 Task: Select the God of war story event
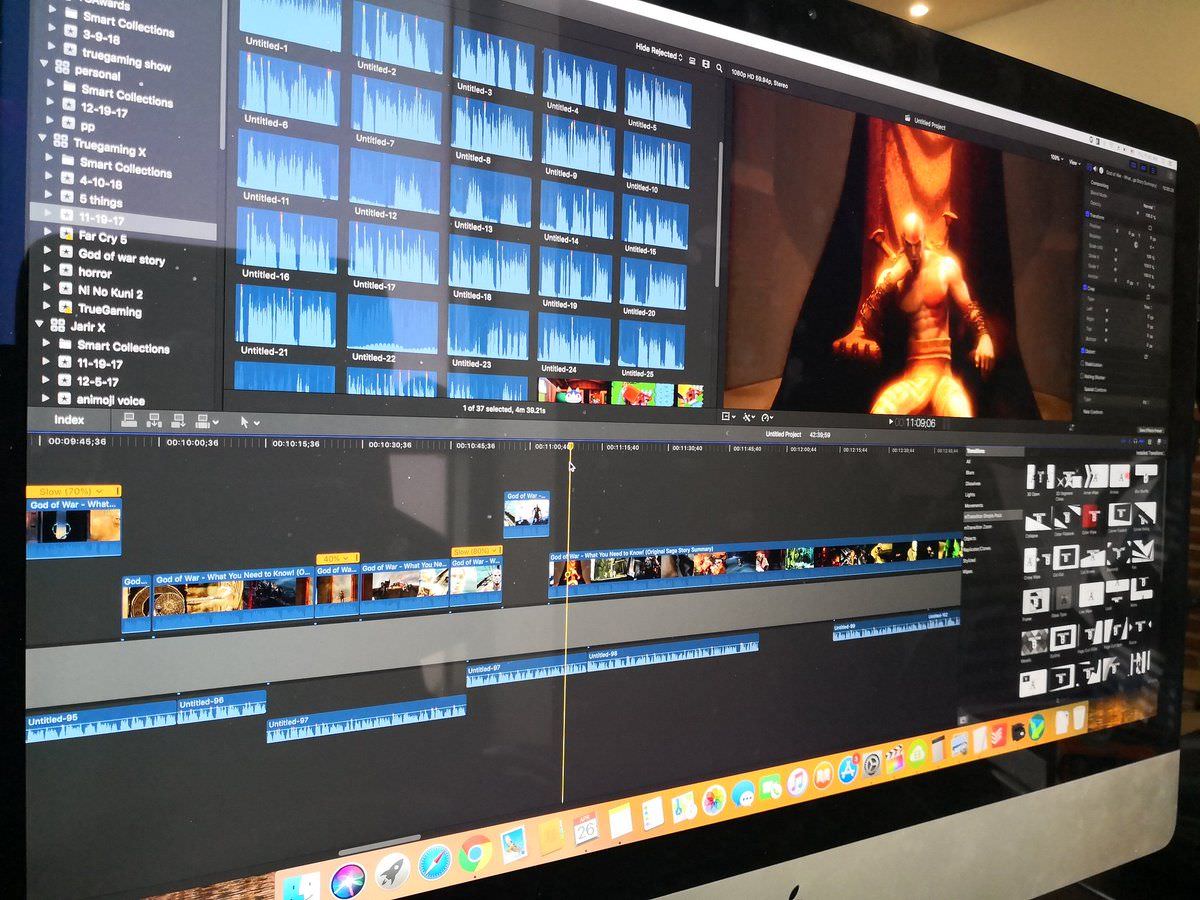[122, 257]
